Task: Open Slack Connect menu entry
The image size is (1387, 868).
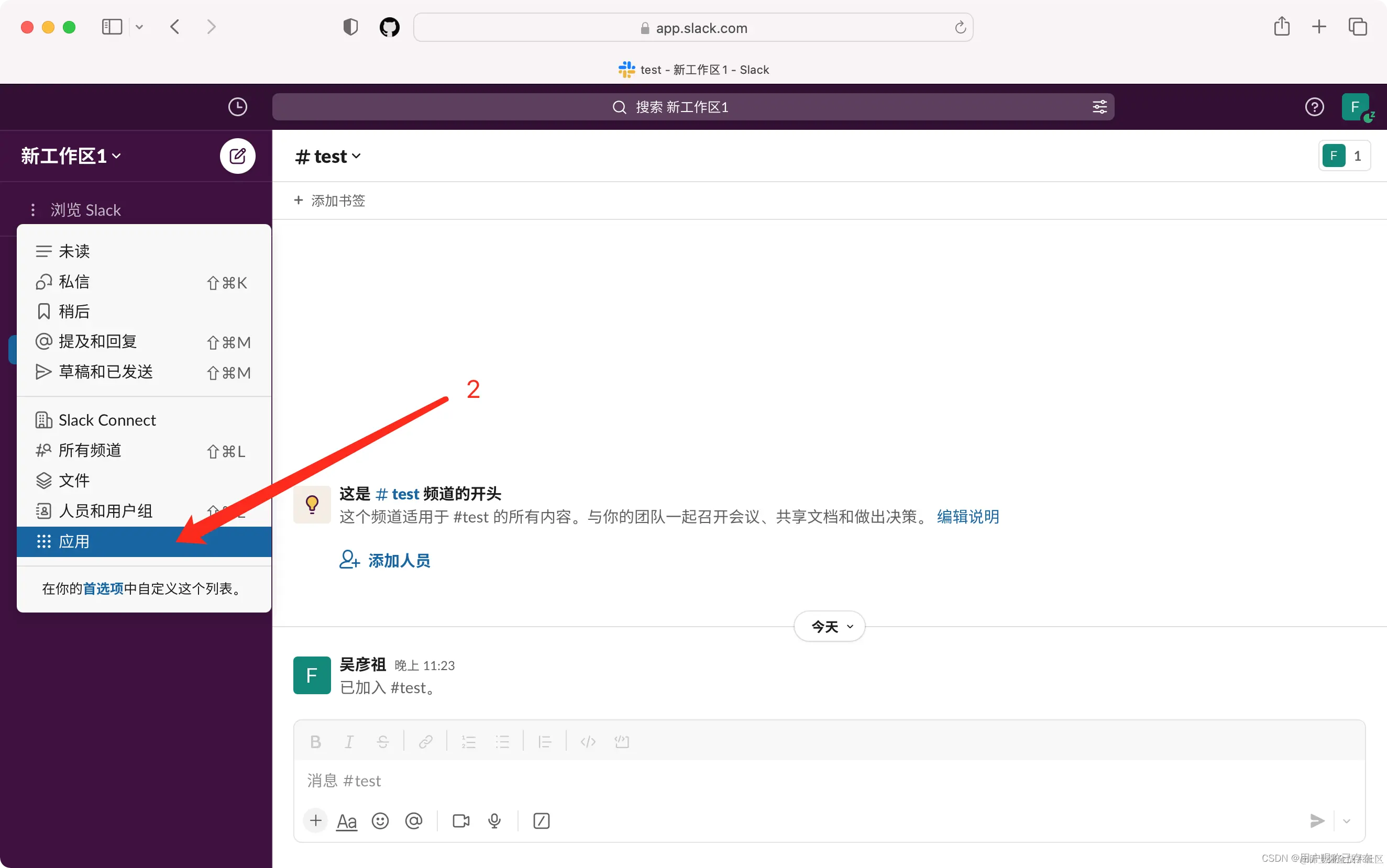Action: point(144,420)
